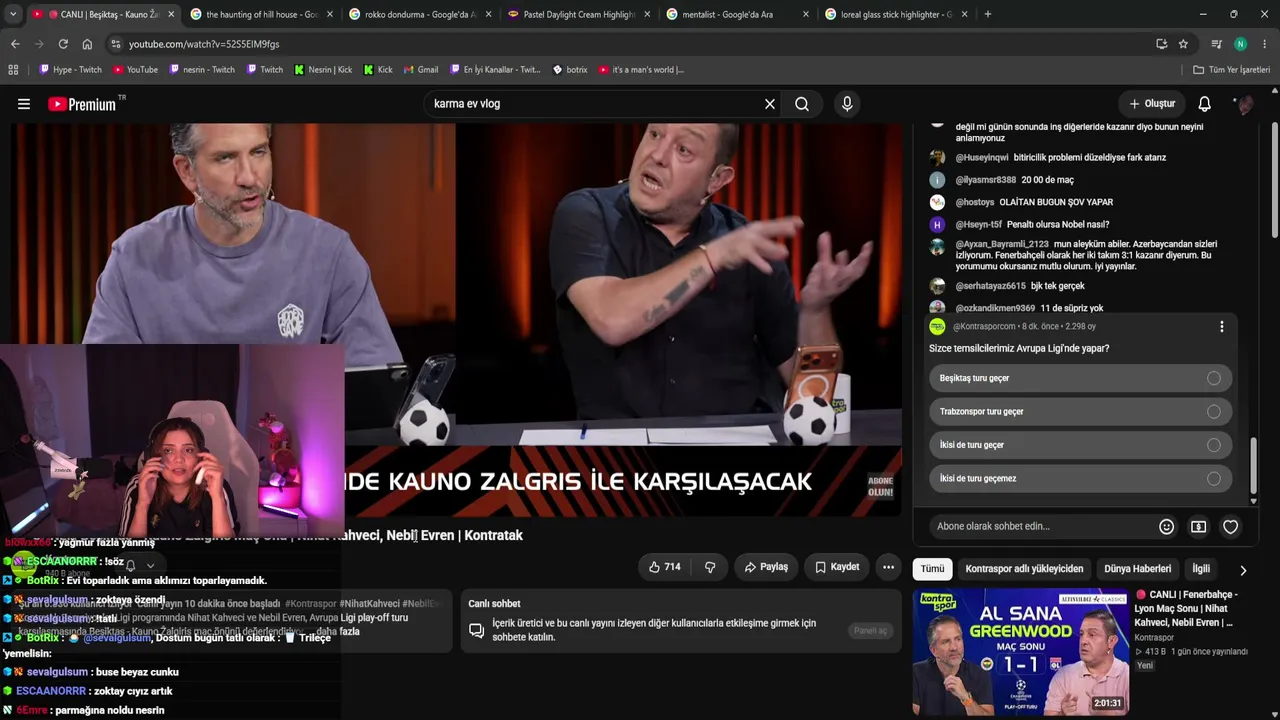Viewport: 1280px width, 720px height.
Task: Open the 'Hype - Twitch' bookmark
Action: [x=70, y=70]
